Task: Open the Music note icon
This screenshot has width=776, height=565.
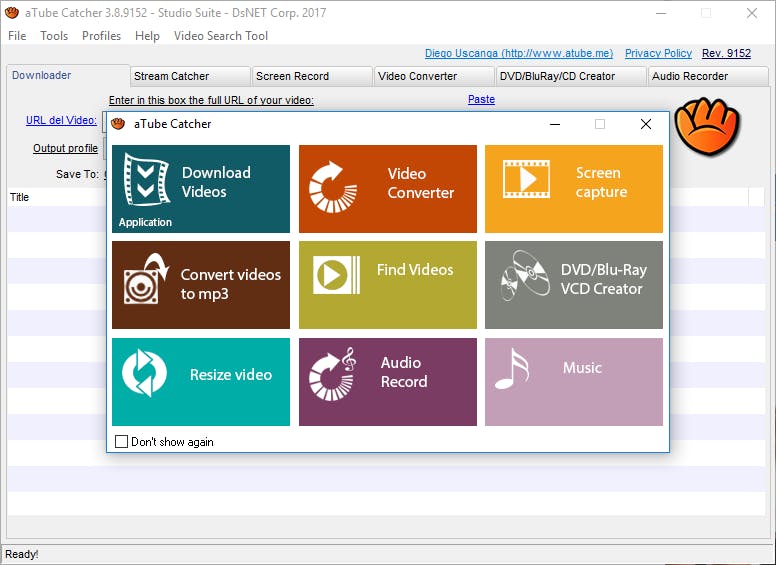Action: [512, 369]
